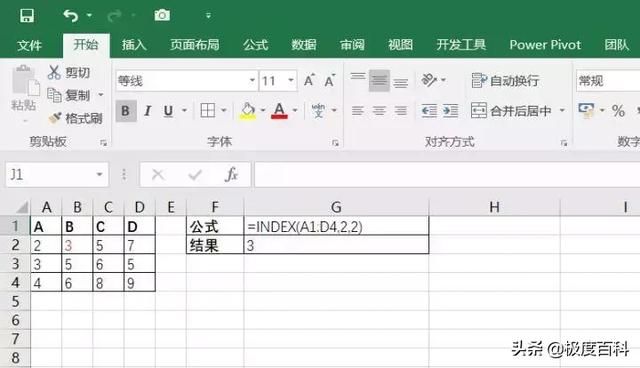Click the align right icon
The image size is (640, 368).
click(x=401, y=111)
